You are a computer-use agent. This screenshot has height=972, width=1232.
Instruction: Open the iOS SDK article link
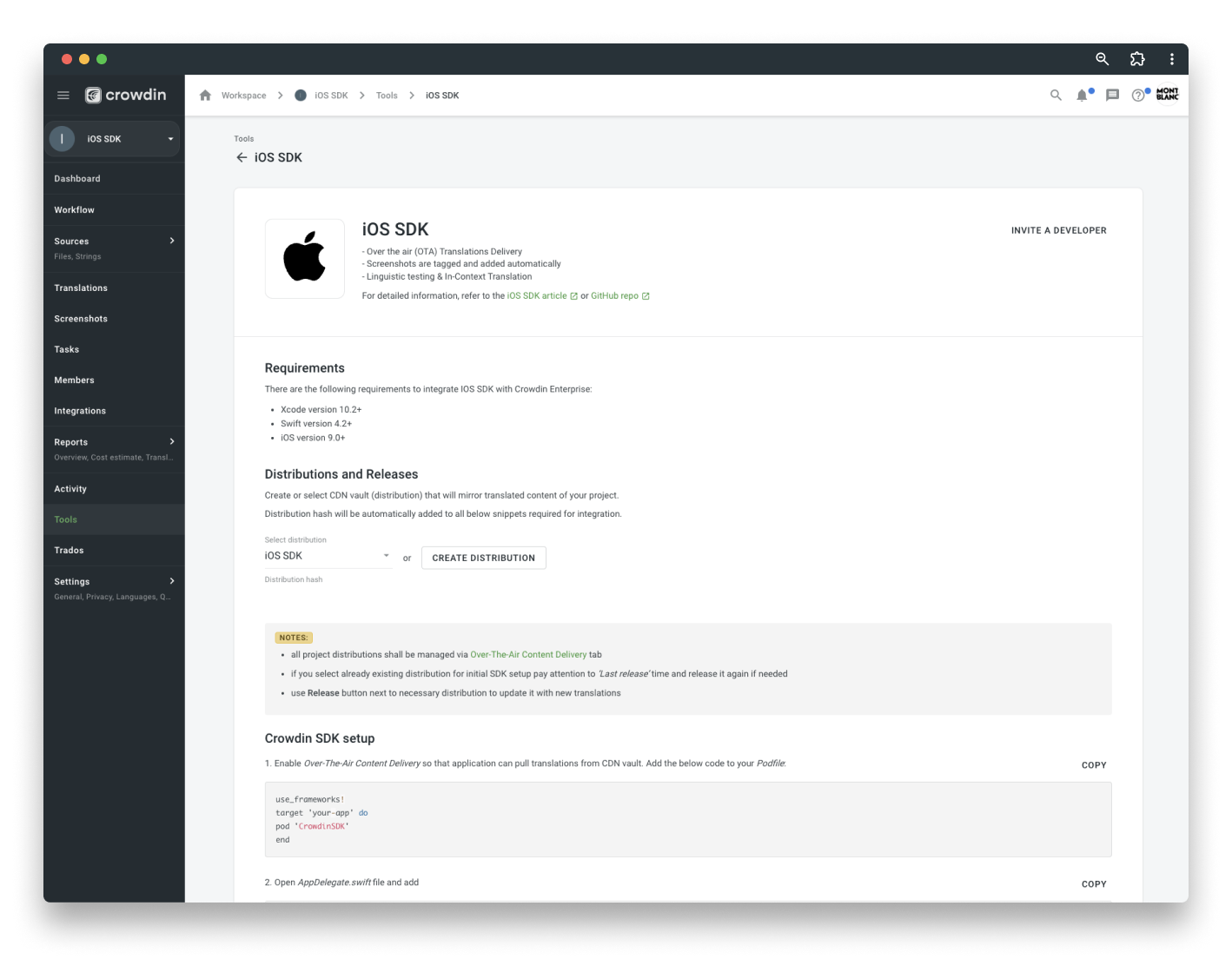542,296
